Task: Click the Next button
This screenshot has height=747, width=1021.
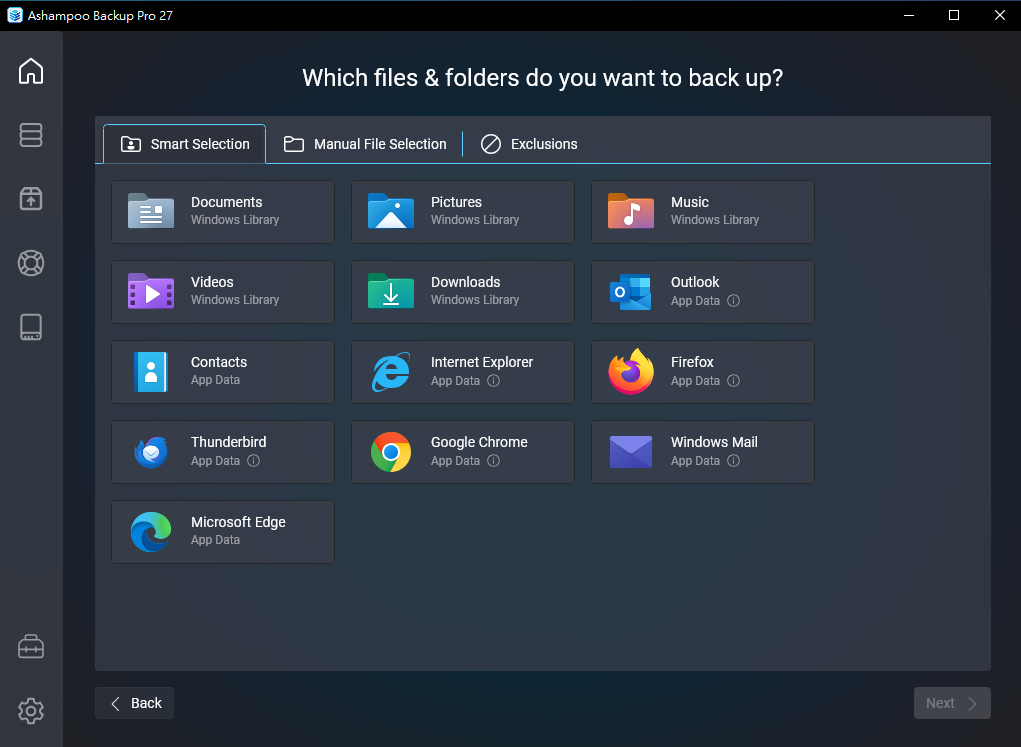Action: point(951,703)
